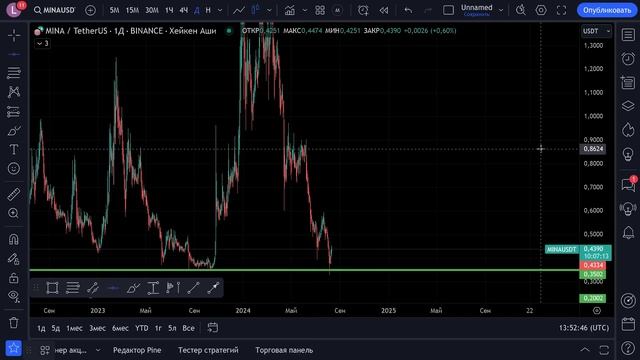Select the 4Ч timeframe
The width and height of the screenshot is (640, 360).
point(184,10)
